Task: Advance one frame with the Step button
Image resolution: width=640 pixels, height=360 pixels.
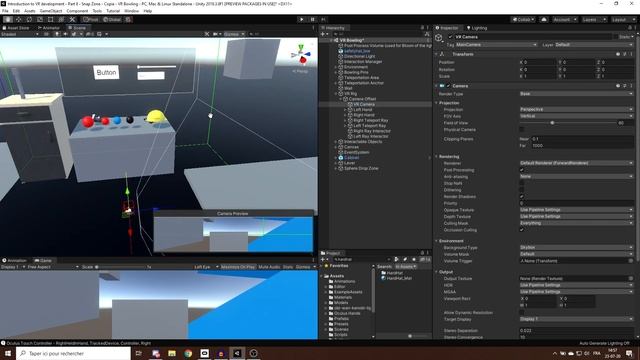Action: [x=323, y=19]
